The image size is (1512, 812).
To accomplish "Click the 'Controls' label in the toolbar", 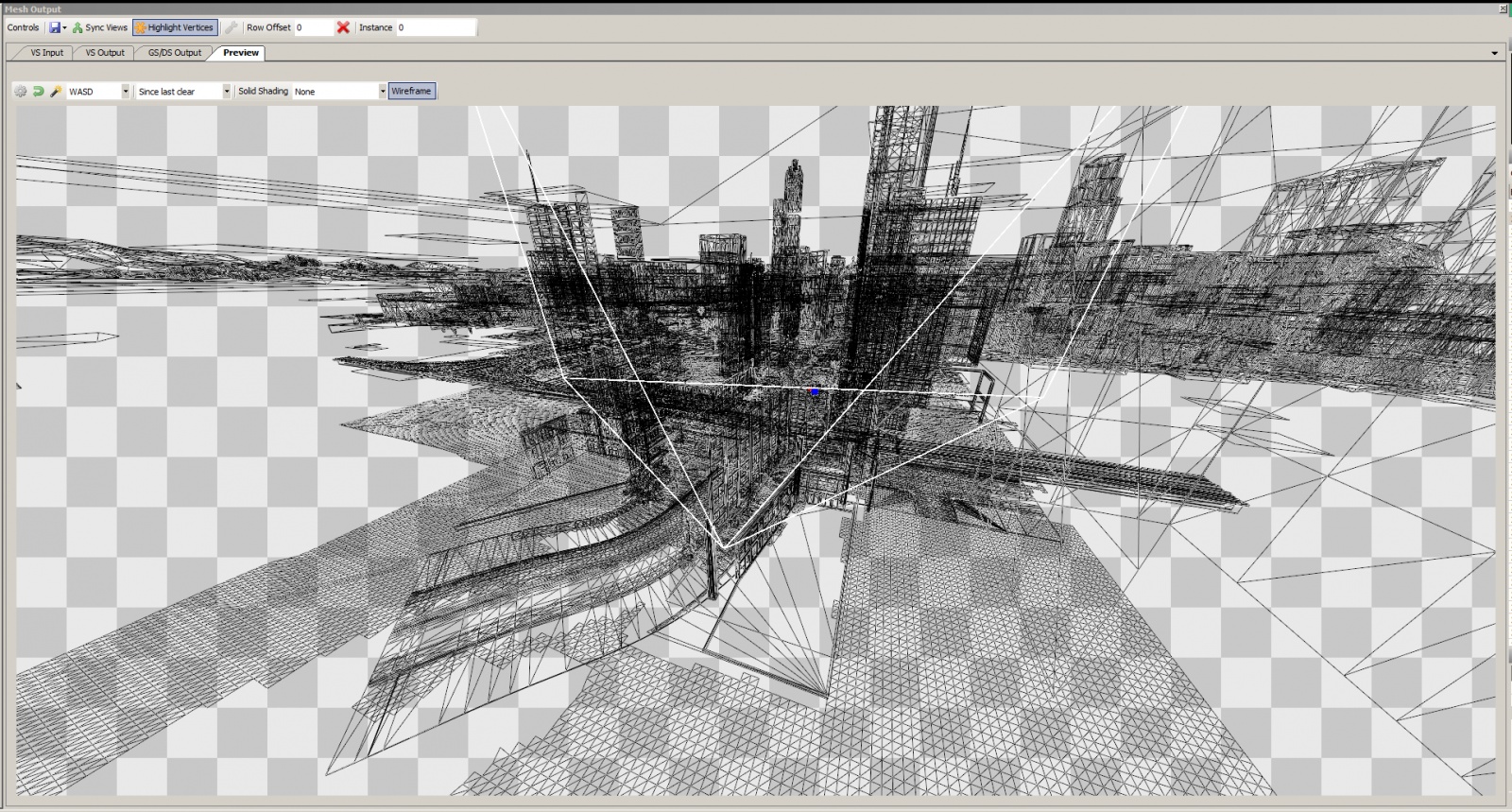I will 24,27.
